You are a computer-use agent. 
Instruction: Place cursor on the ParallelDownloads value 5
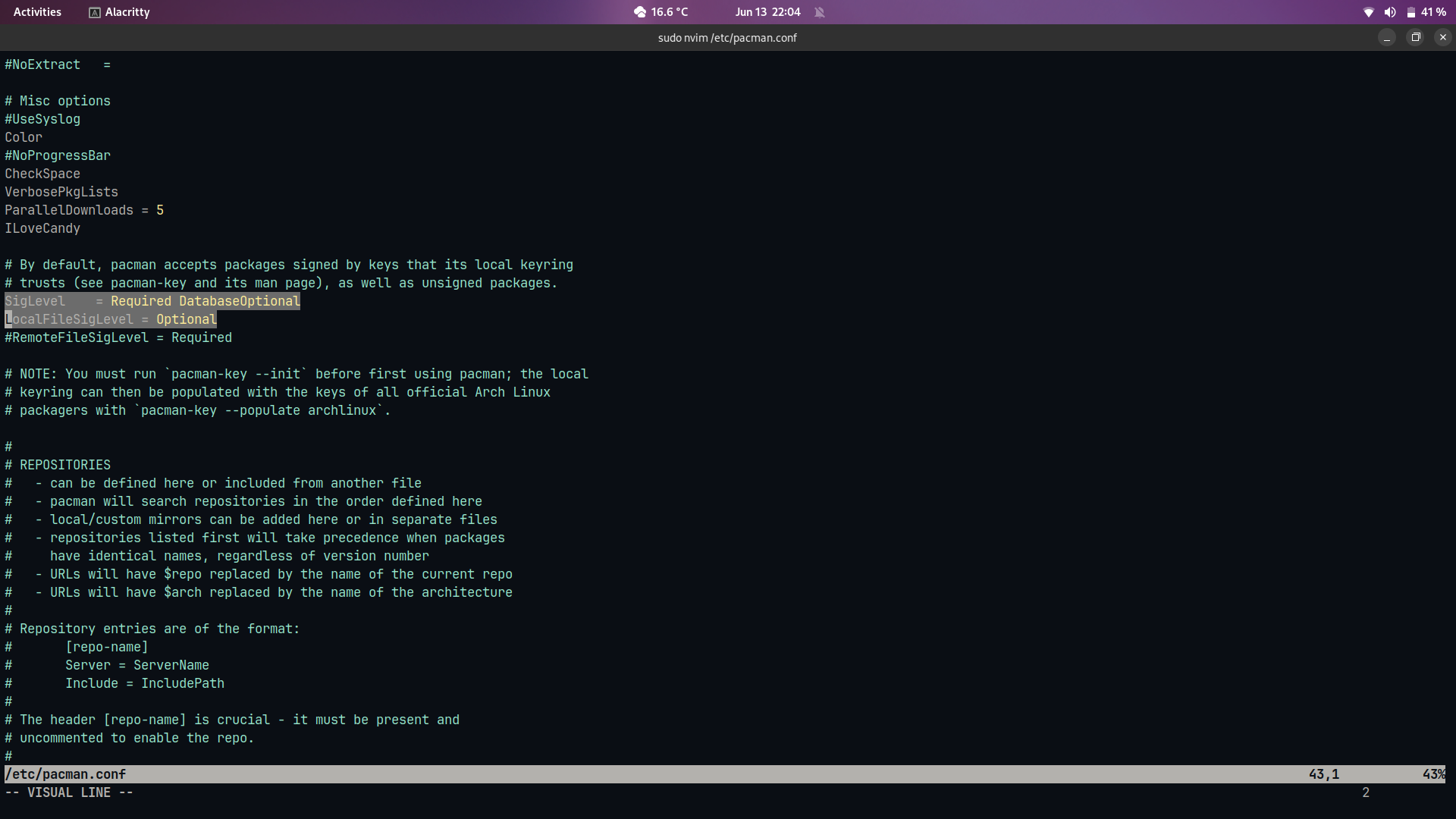(160, 210)
